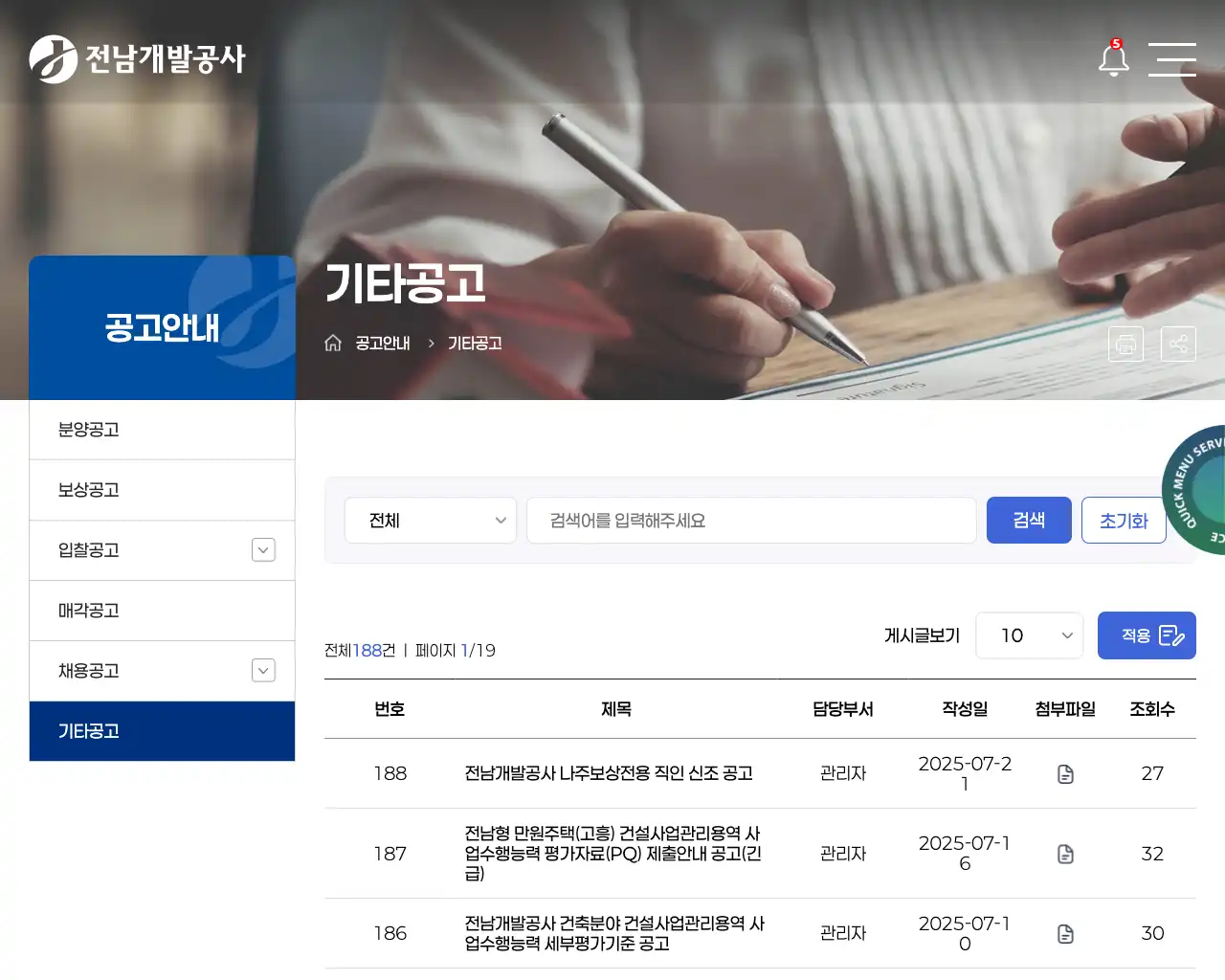Click the 첨부파일 column header
1225x980 pixels.
click(1065, 709)
